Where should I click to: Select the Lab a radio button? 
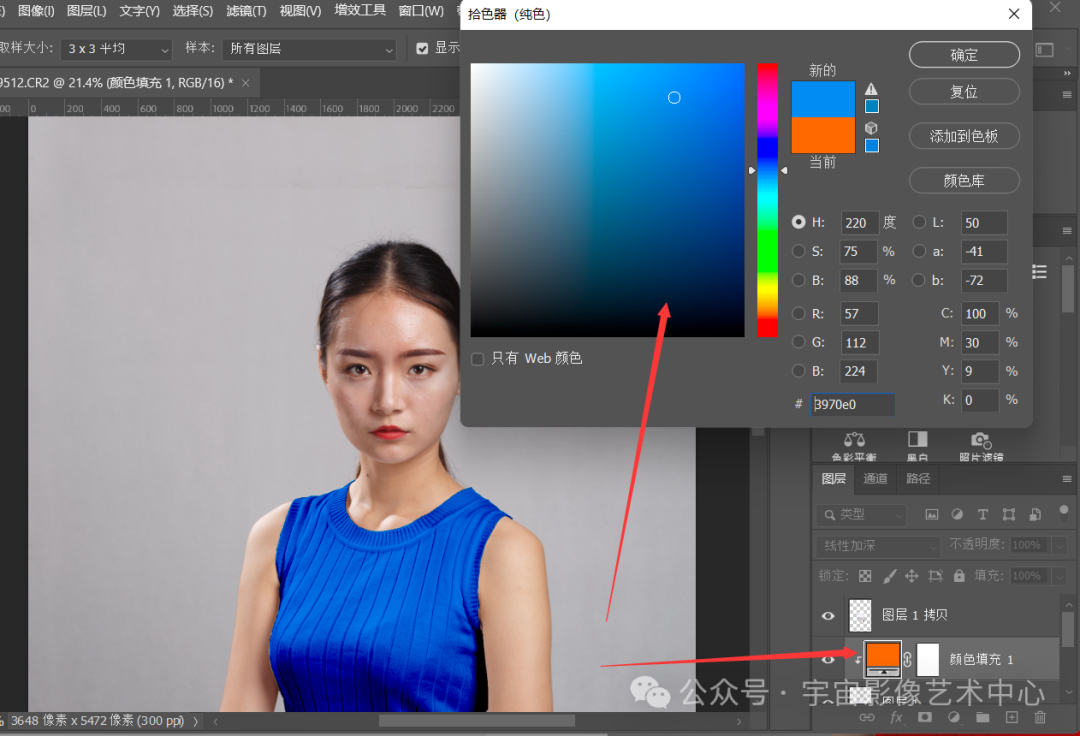pyautogui.click(x=919, y=251)
